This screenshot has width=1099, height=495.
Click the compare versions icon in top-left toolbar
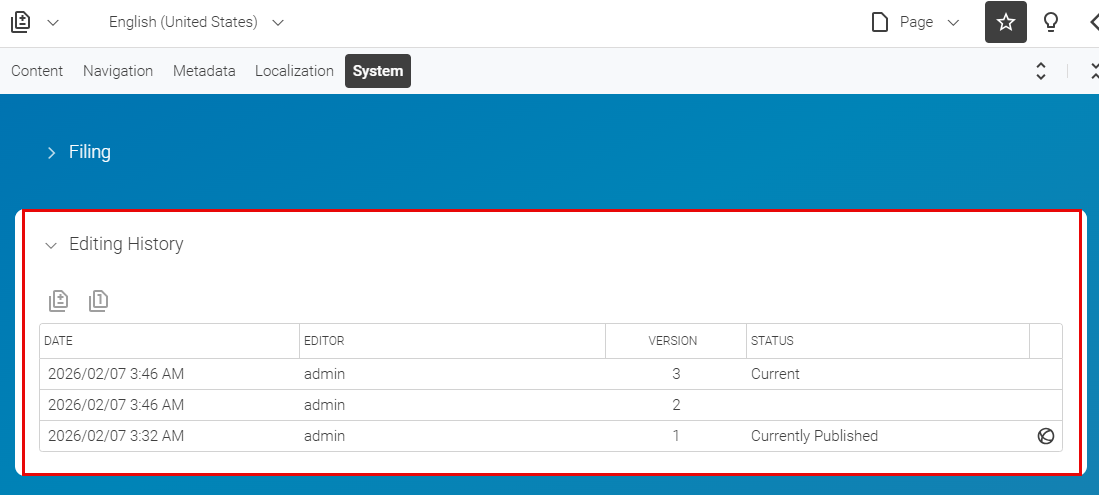(x=21, y=22)
